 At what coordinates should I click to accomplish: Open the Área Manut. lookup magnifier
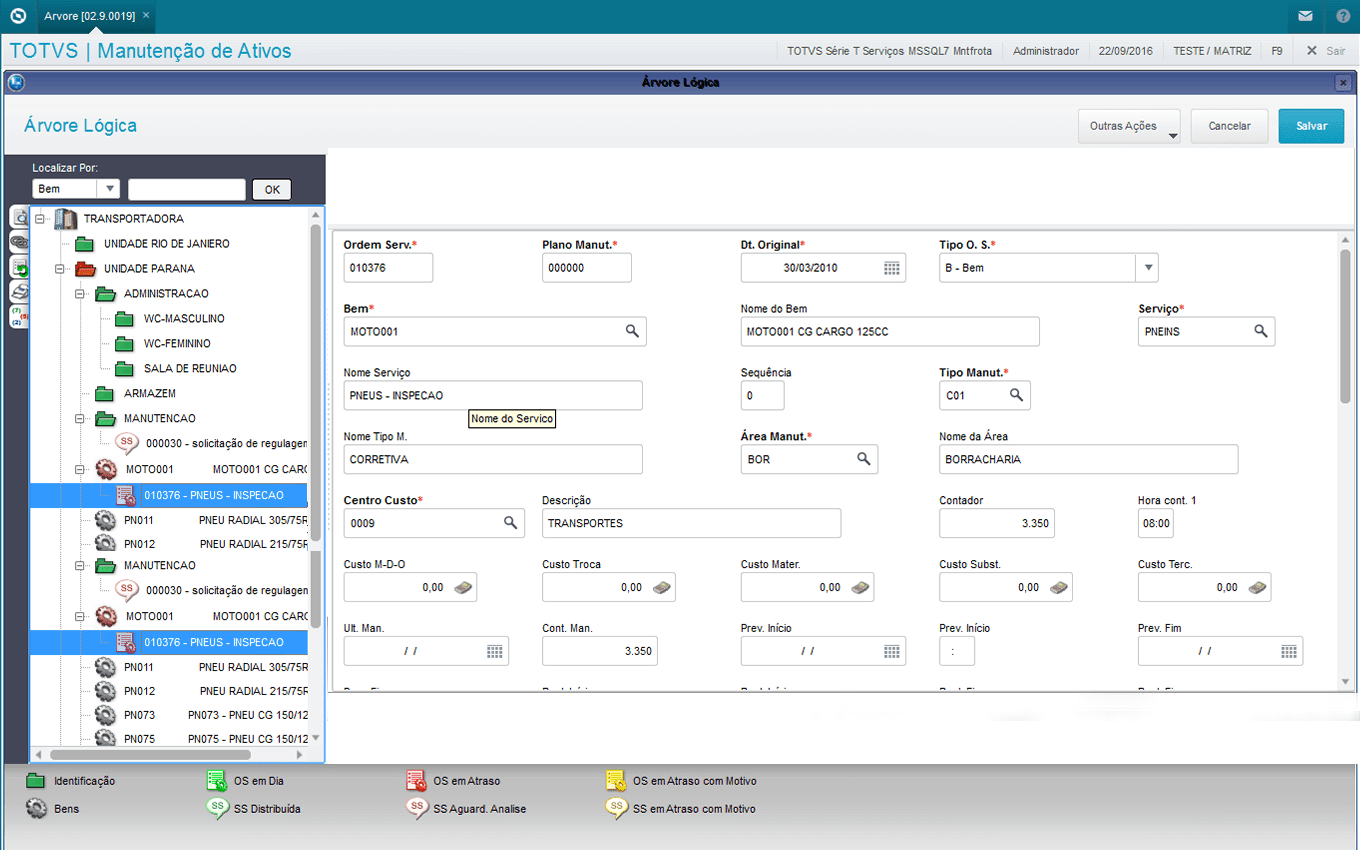click(863, 459)
